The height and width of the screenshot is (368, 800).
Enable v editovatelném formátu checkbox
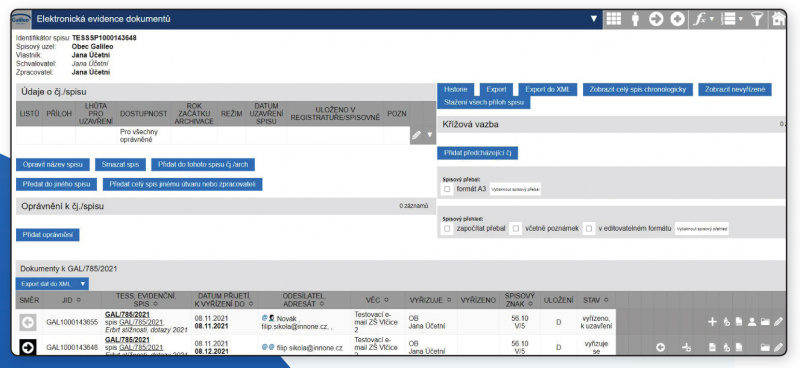[x=589, y=228]
